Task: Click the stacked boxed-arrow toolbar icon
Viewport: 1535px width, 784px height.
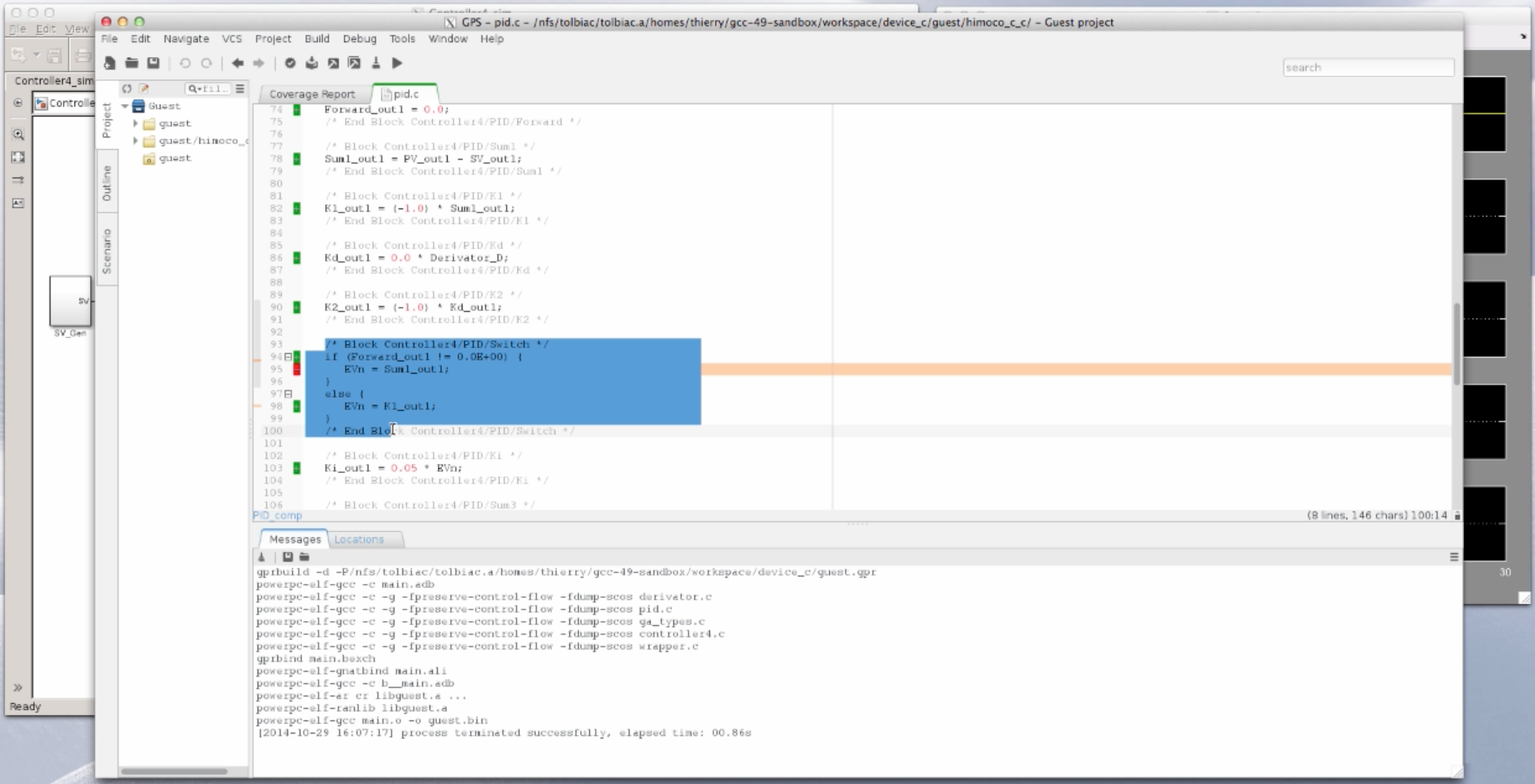Action: (354, 63)
